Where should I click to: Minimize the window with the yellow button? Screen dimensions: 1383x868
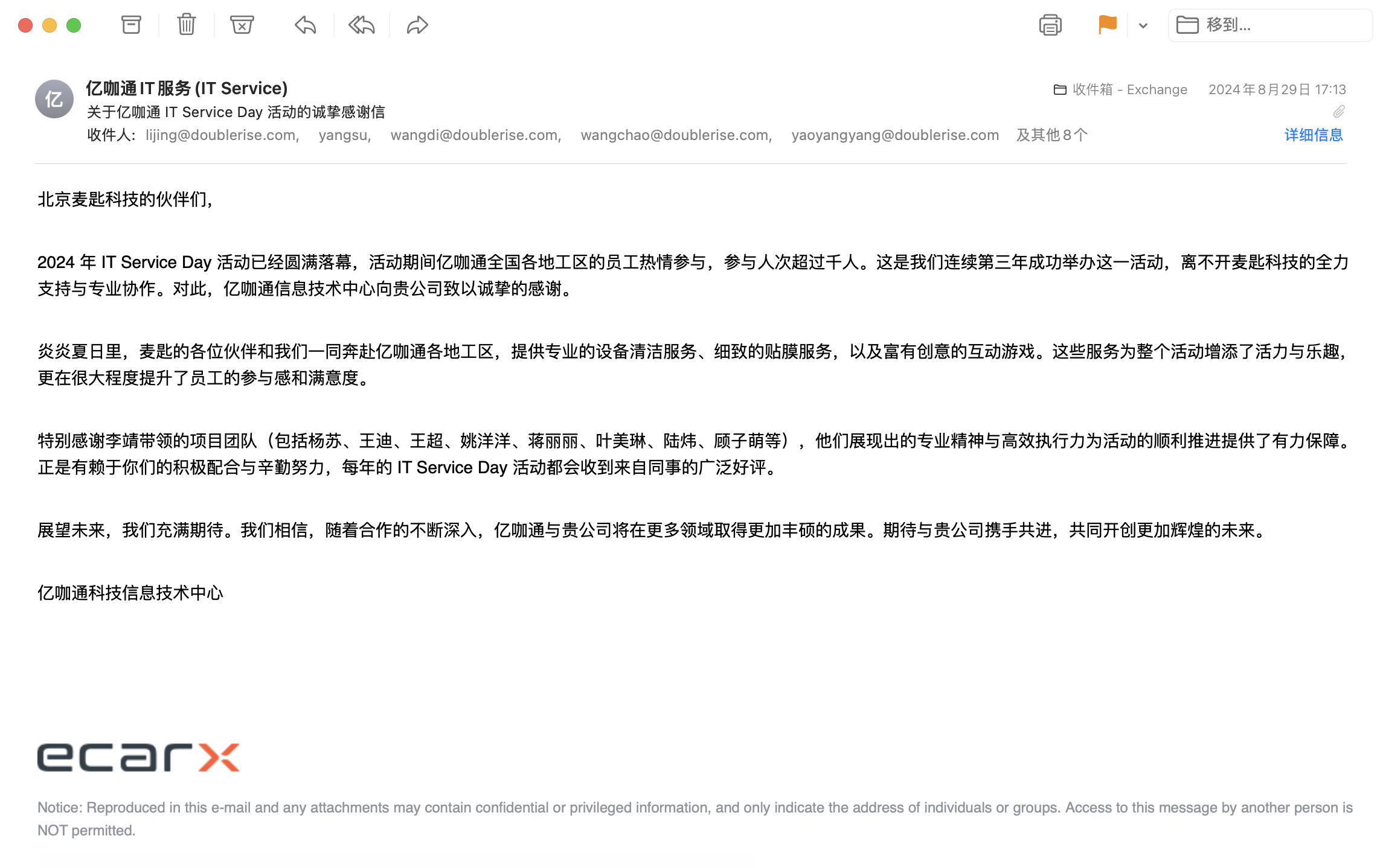point(50,25)
